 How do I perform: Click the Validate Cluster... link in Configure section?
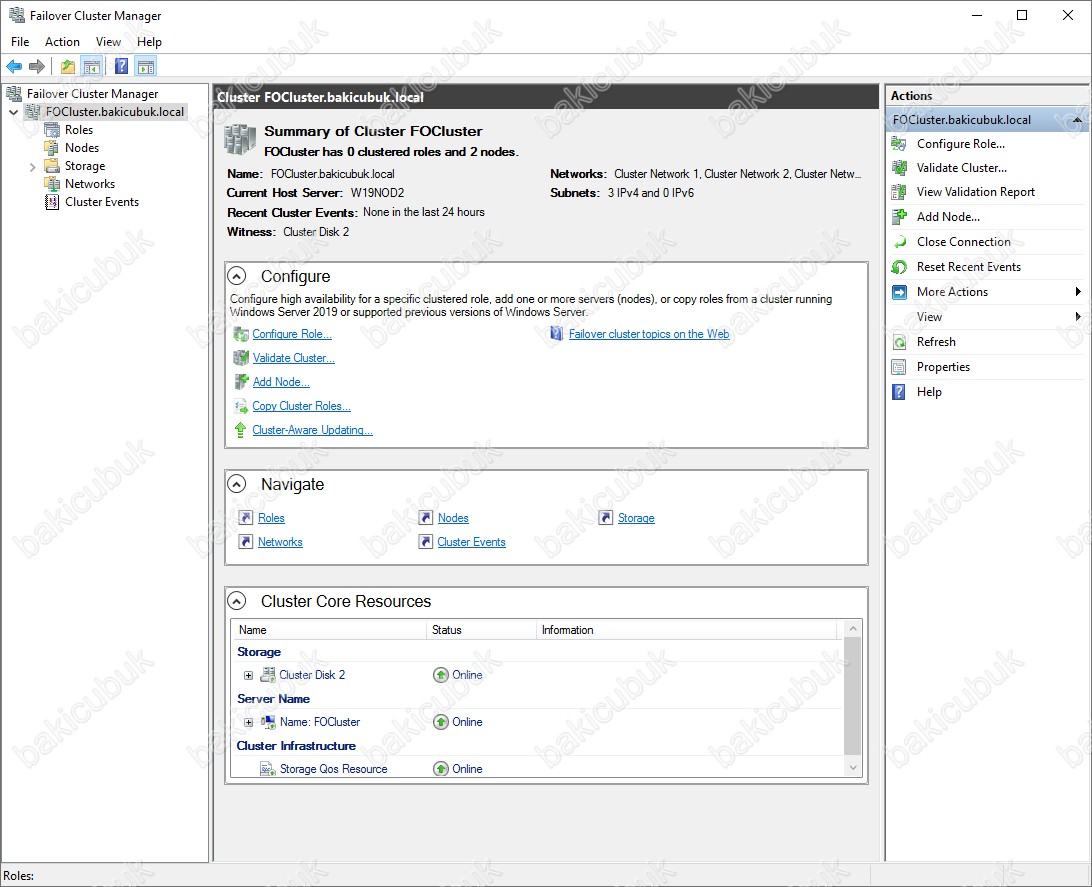(293, 358)
